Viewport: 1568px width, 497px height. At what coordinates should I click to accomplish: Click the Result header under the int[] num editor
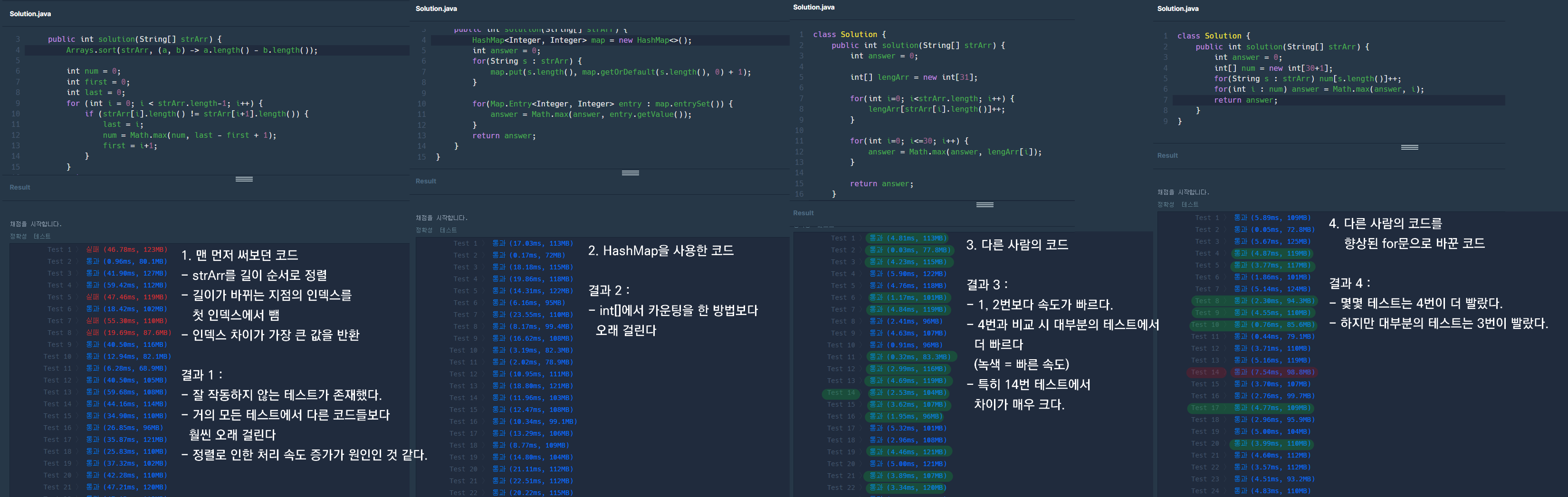click(x=1167, y=156)
